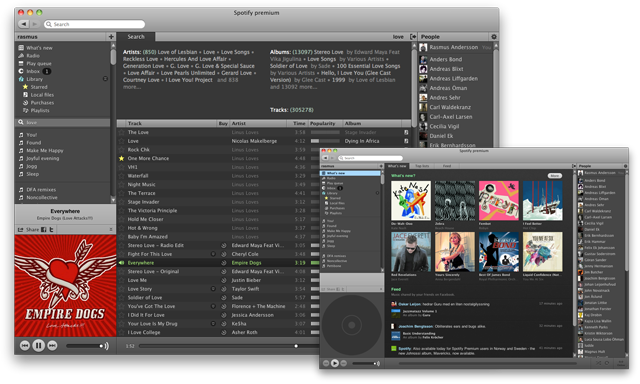Collapse the album art panel with the small handle icon

click(x=111, y=230)
